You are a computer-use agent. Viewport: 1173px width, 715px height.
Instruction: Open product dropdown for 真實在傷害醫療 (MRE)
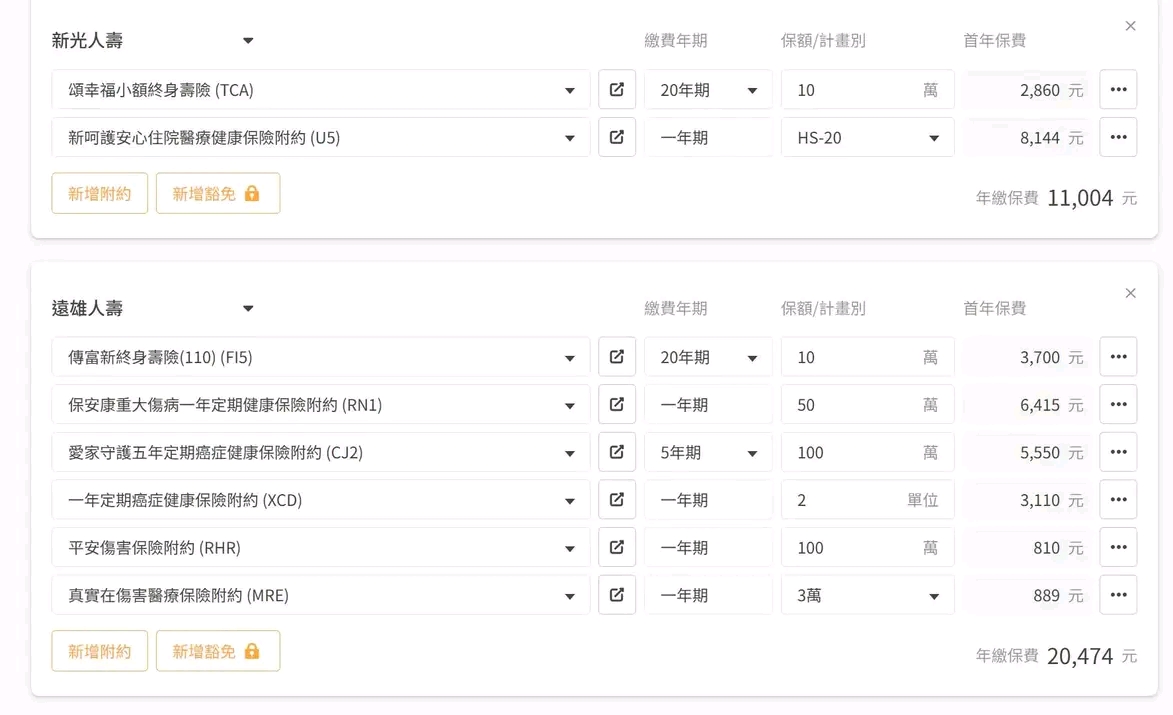point(321,595)
